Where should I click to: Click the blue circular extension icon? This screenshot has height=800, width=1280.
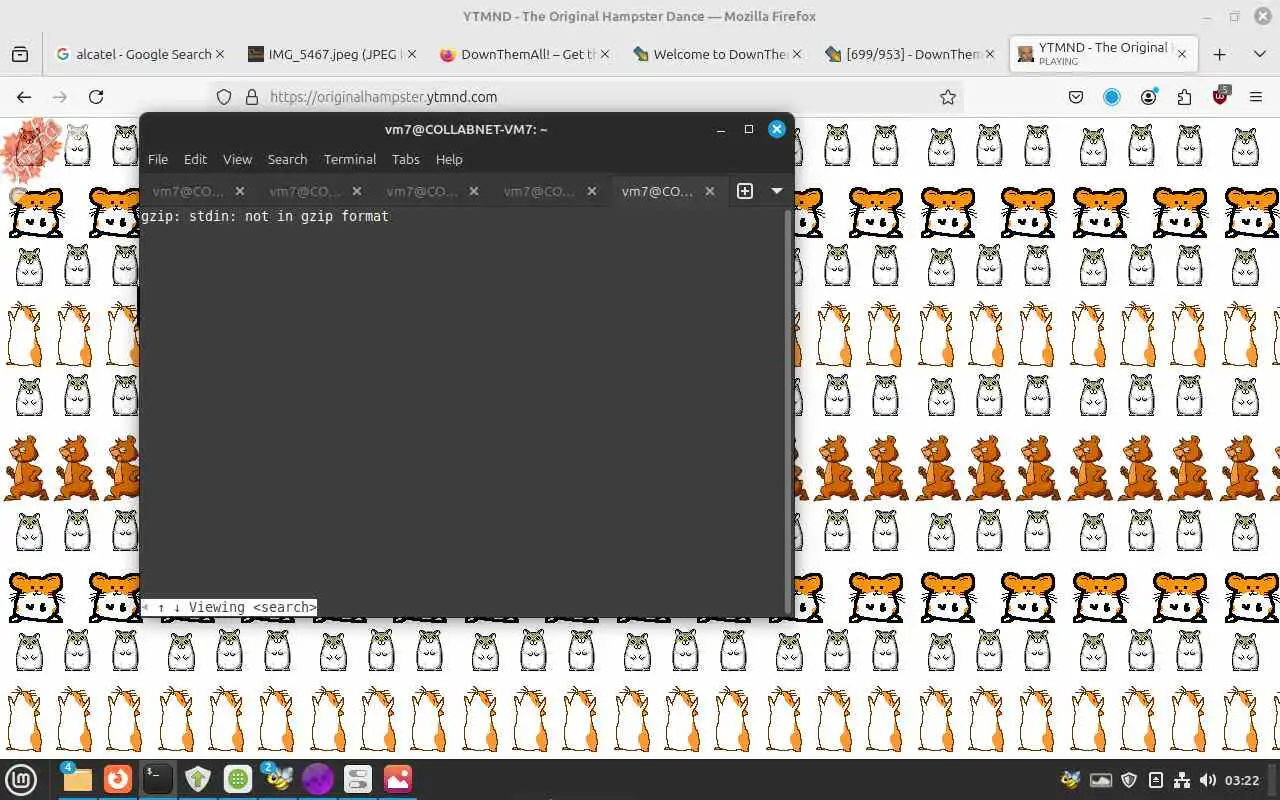[1112, 97]
